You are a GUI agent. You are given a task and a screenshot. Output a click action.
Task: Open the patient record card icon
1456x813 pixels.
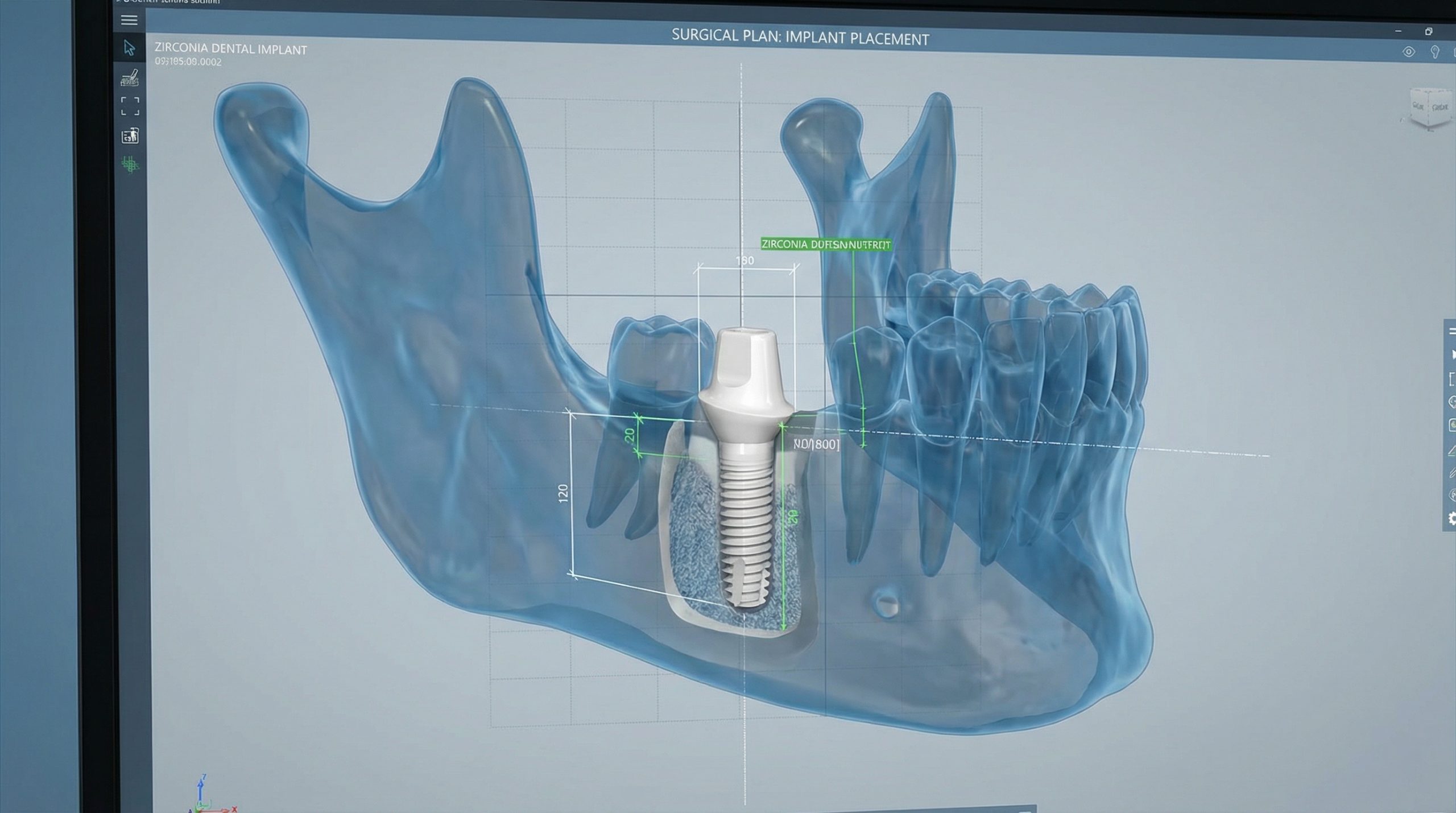point(130,137)
